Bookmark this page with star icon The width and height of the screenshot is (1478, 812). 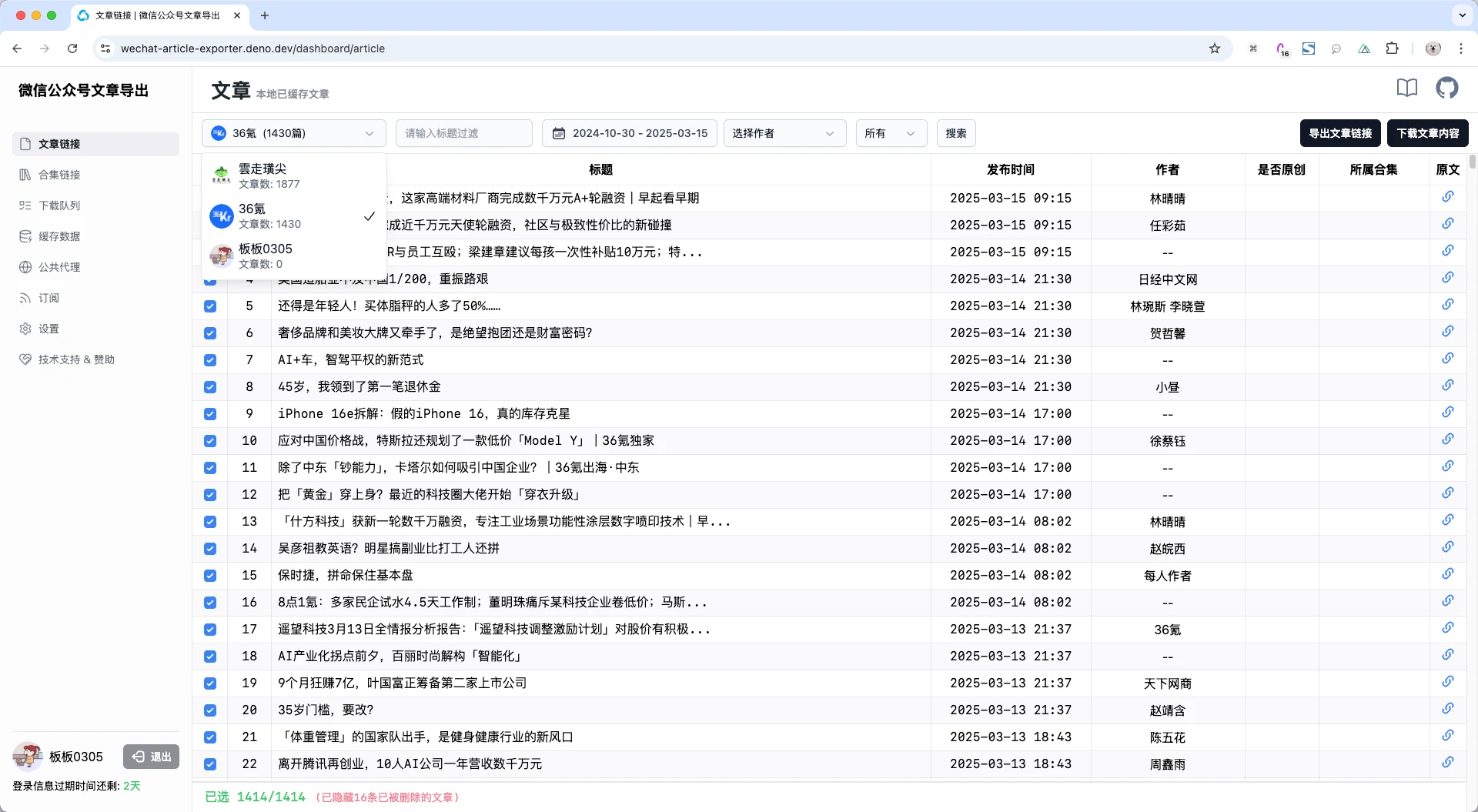pyautogui.click(x=1214, y=48)
